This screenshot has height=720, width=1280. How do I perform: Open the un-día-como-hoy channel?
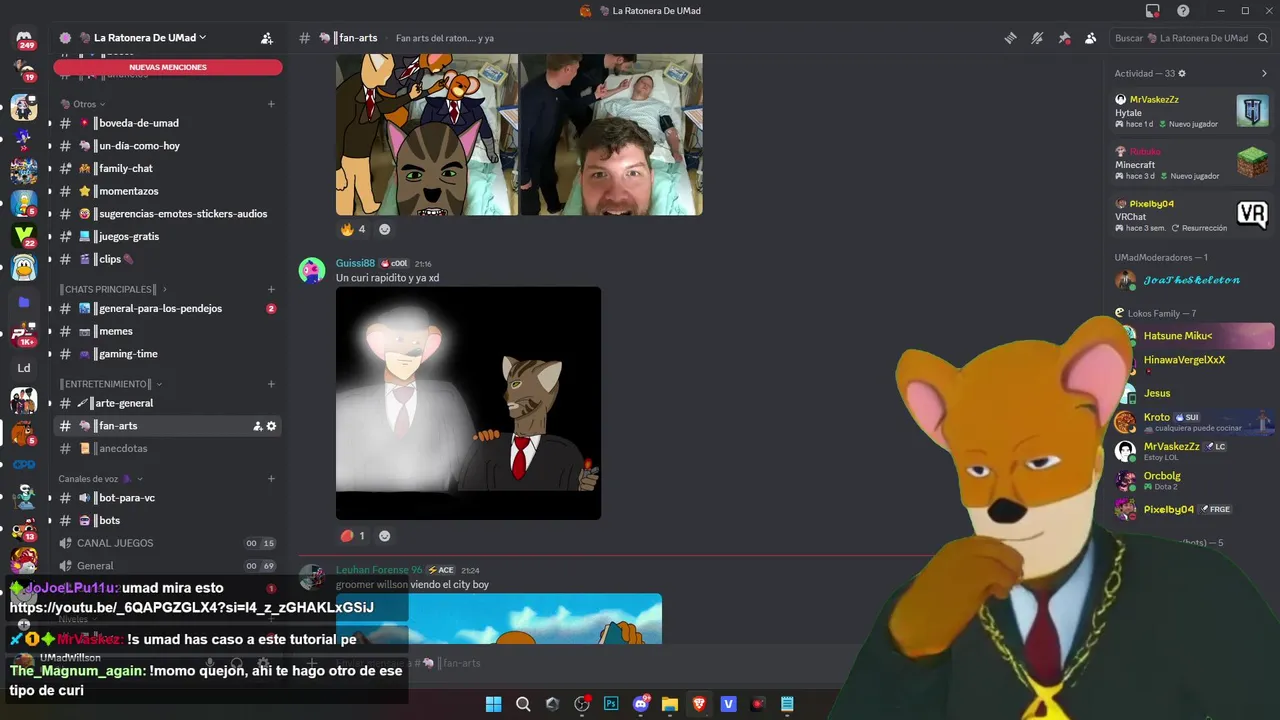(x=166, y=146)
